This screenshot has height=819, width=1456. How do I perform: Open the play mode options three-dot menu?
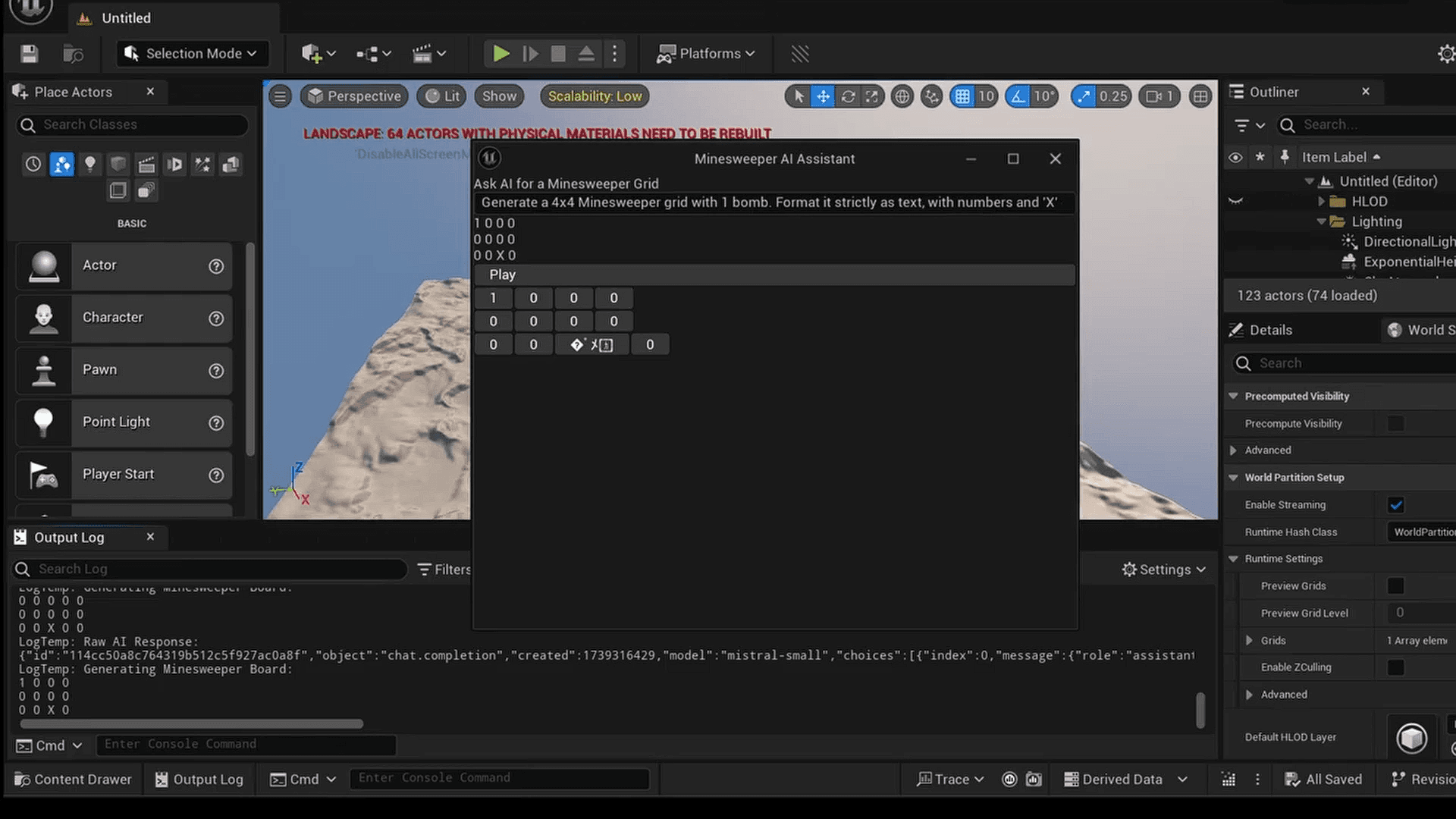point(614,54)
